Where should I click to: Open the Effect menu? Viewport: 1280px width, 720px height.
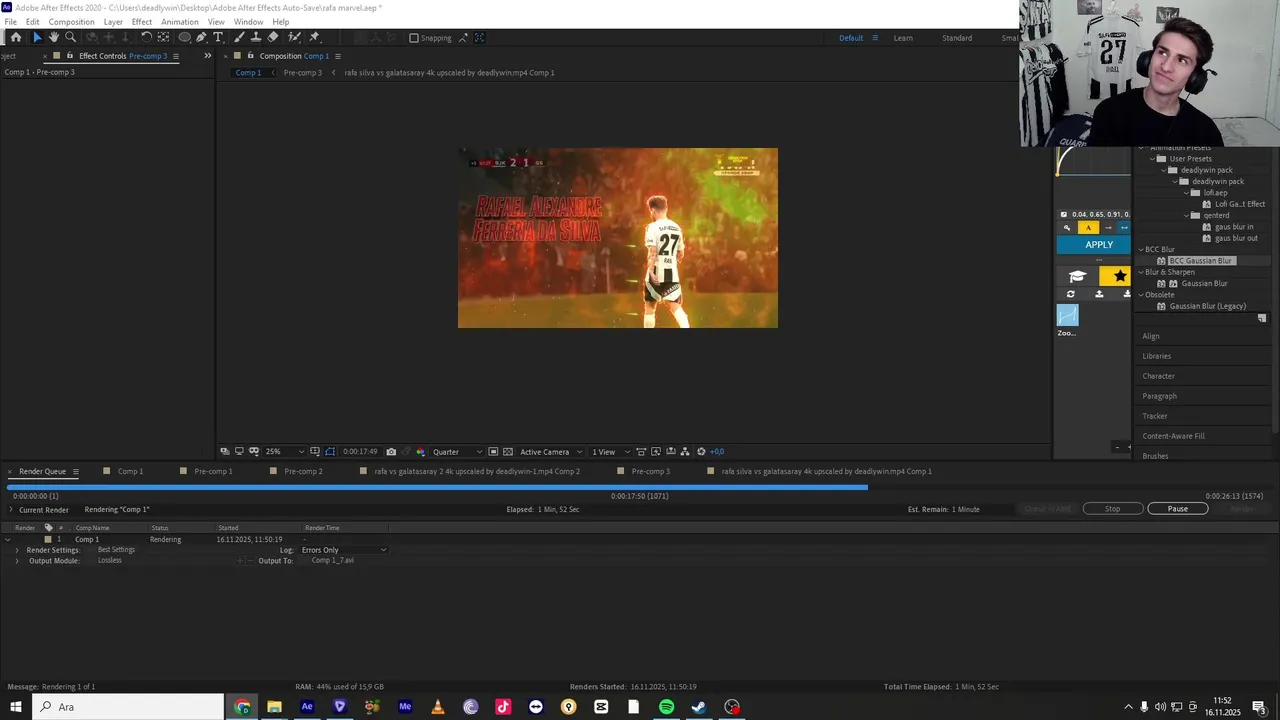[x=142, y=22]
